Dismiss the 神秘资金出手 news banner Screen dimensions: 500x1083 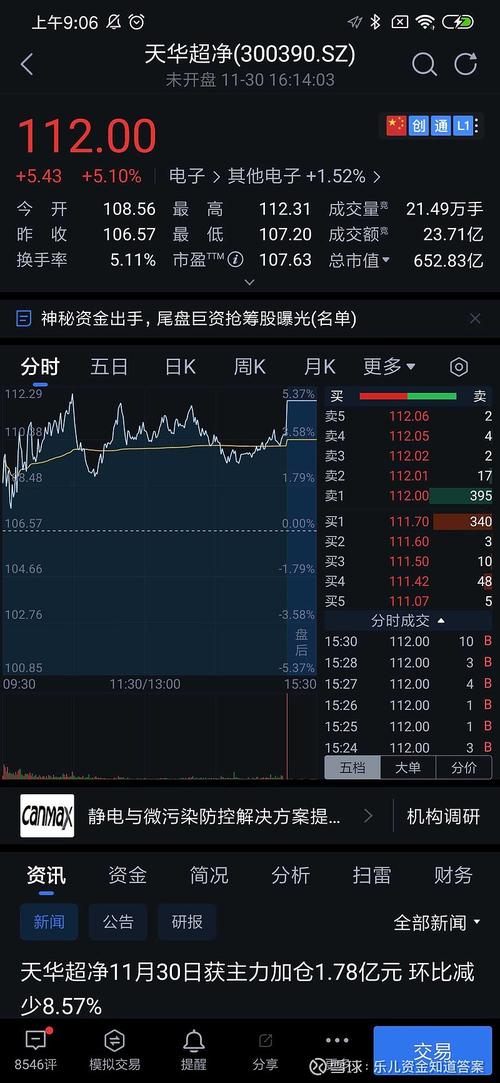point(475,318)
